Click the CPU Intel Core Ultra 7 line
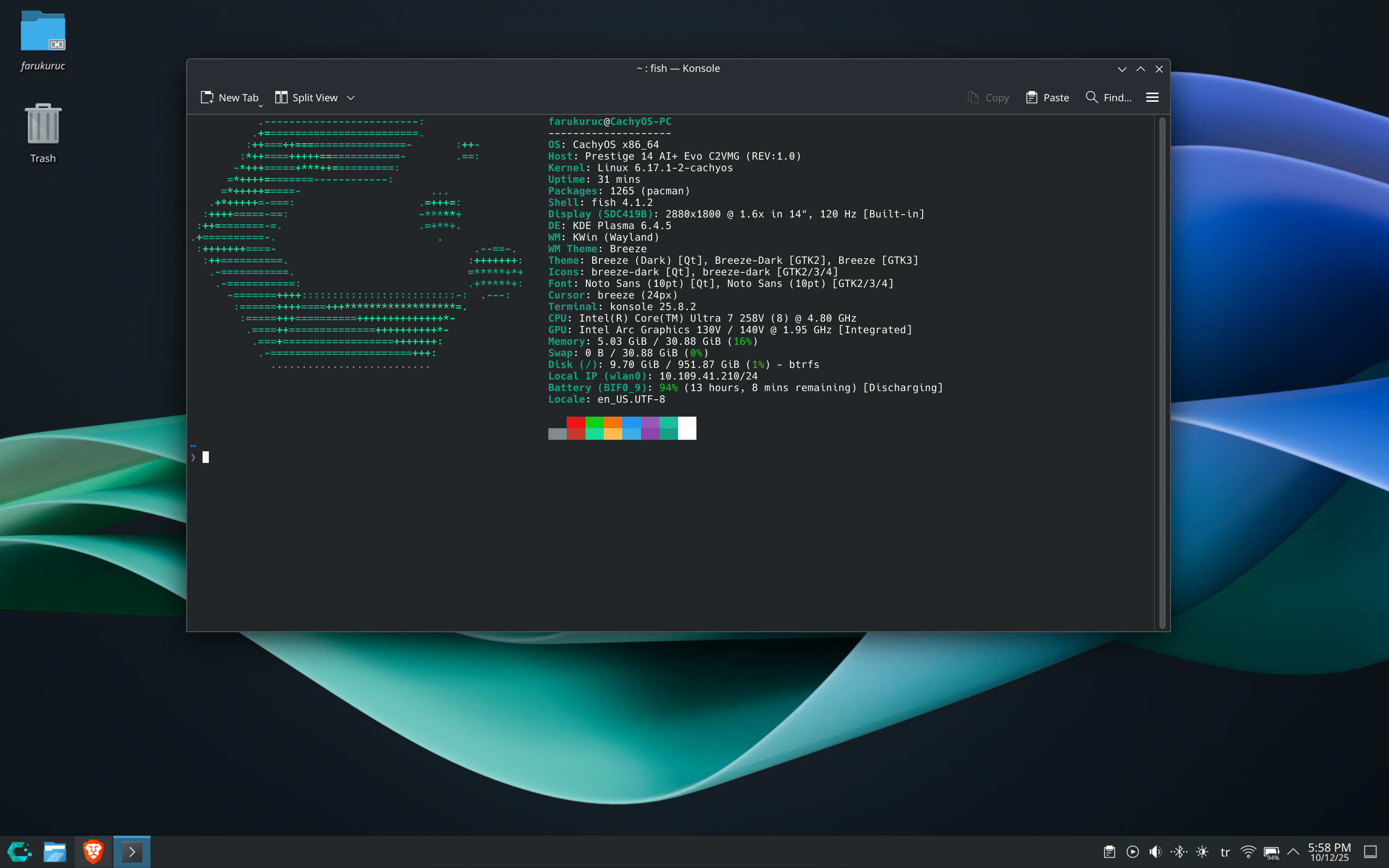The image size is (1389, 868). tap(703, 318)
